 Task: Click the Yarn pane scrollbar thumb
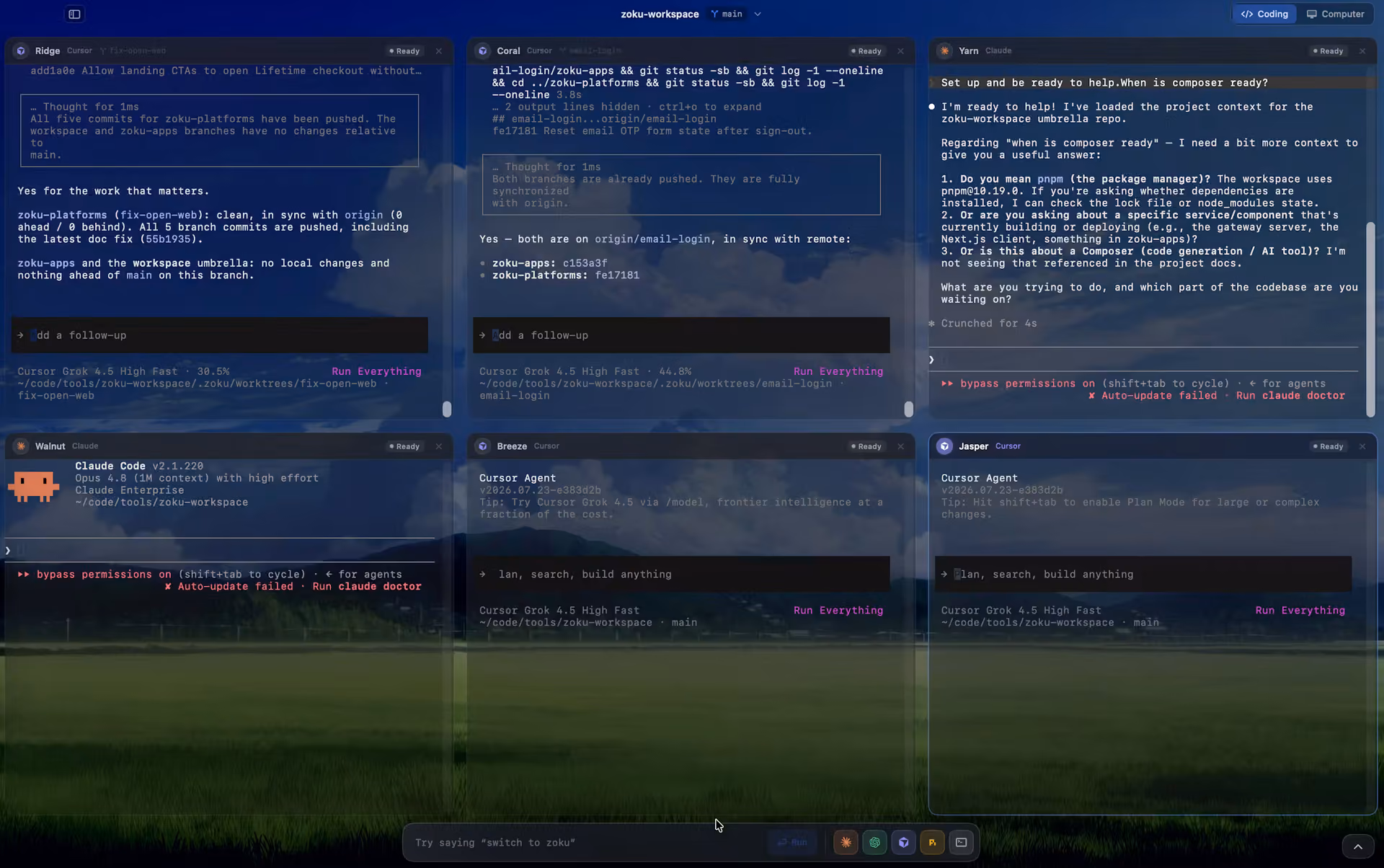point(1370,319)
